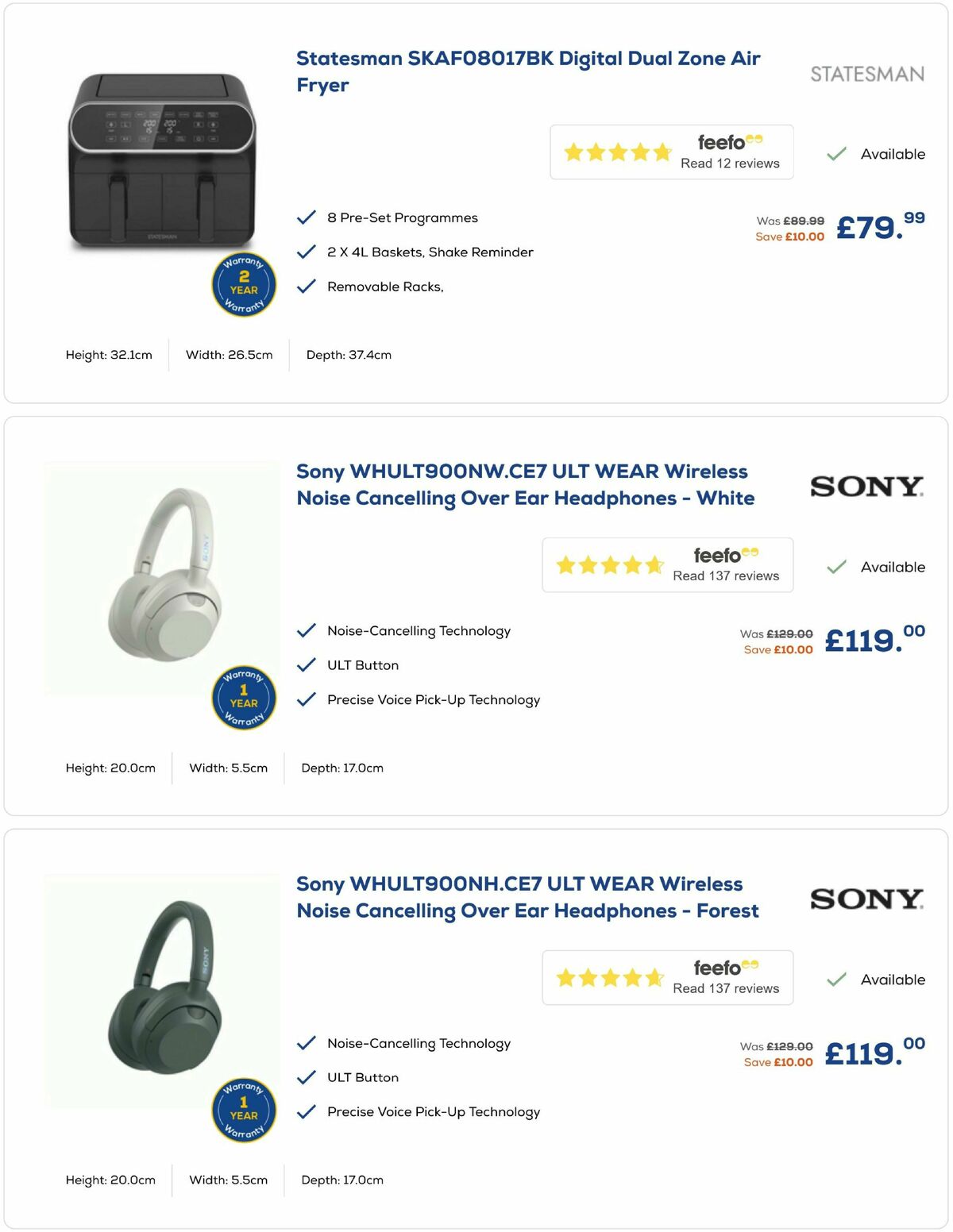Select the checkmark next to 8 Pre-Set Programmes

306,215
